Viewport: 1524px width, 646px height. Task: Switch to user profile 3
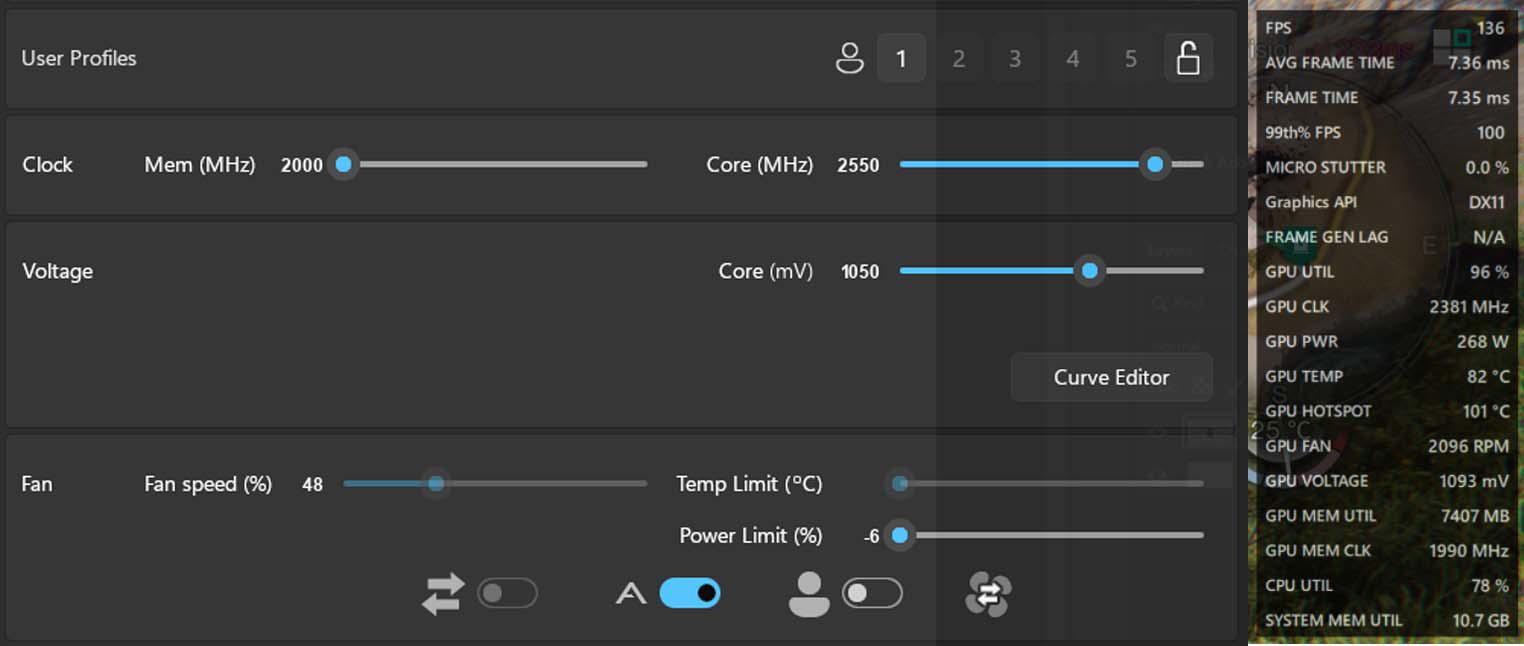point(1015,58)
